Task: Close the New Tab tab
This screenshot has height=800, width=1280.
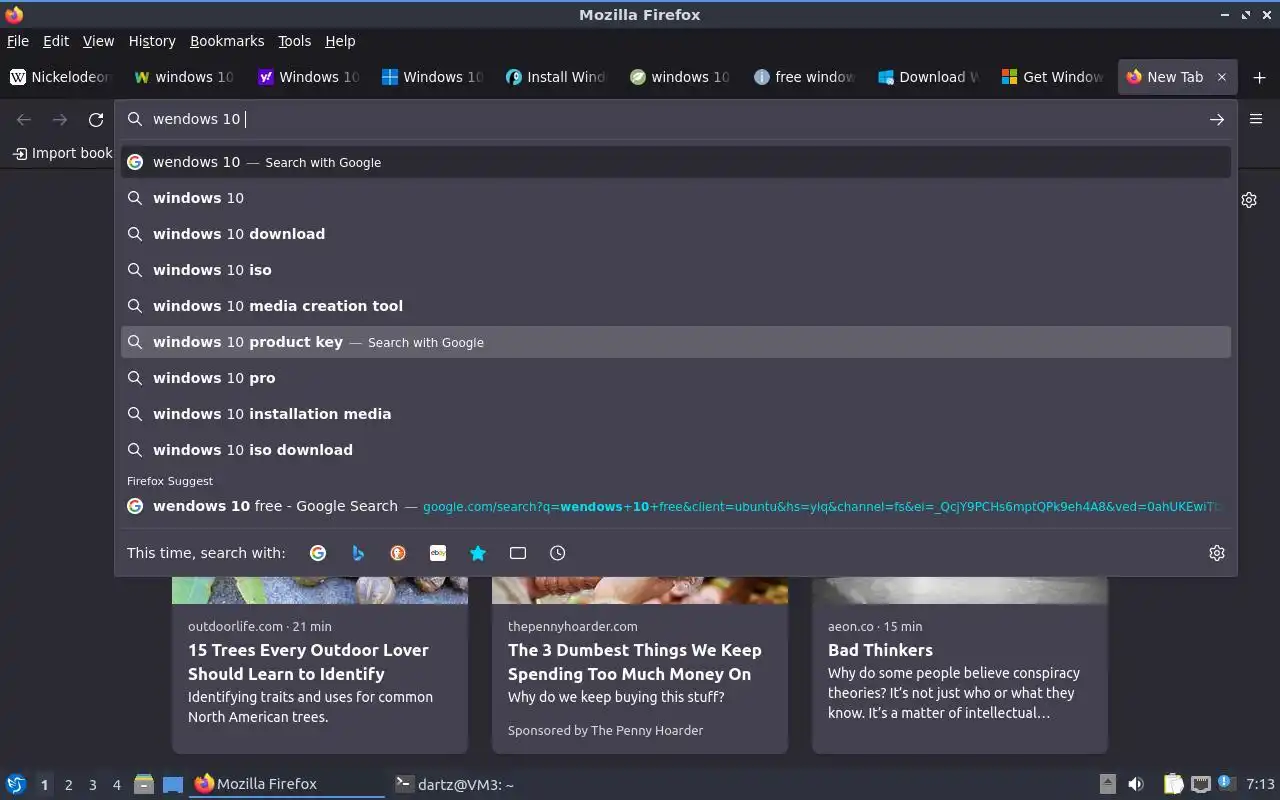Action: click(x=1221, y=77)
